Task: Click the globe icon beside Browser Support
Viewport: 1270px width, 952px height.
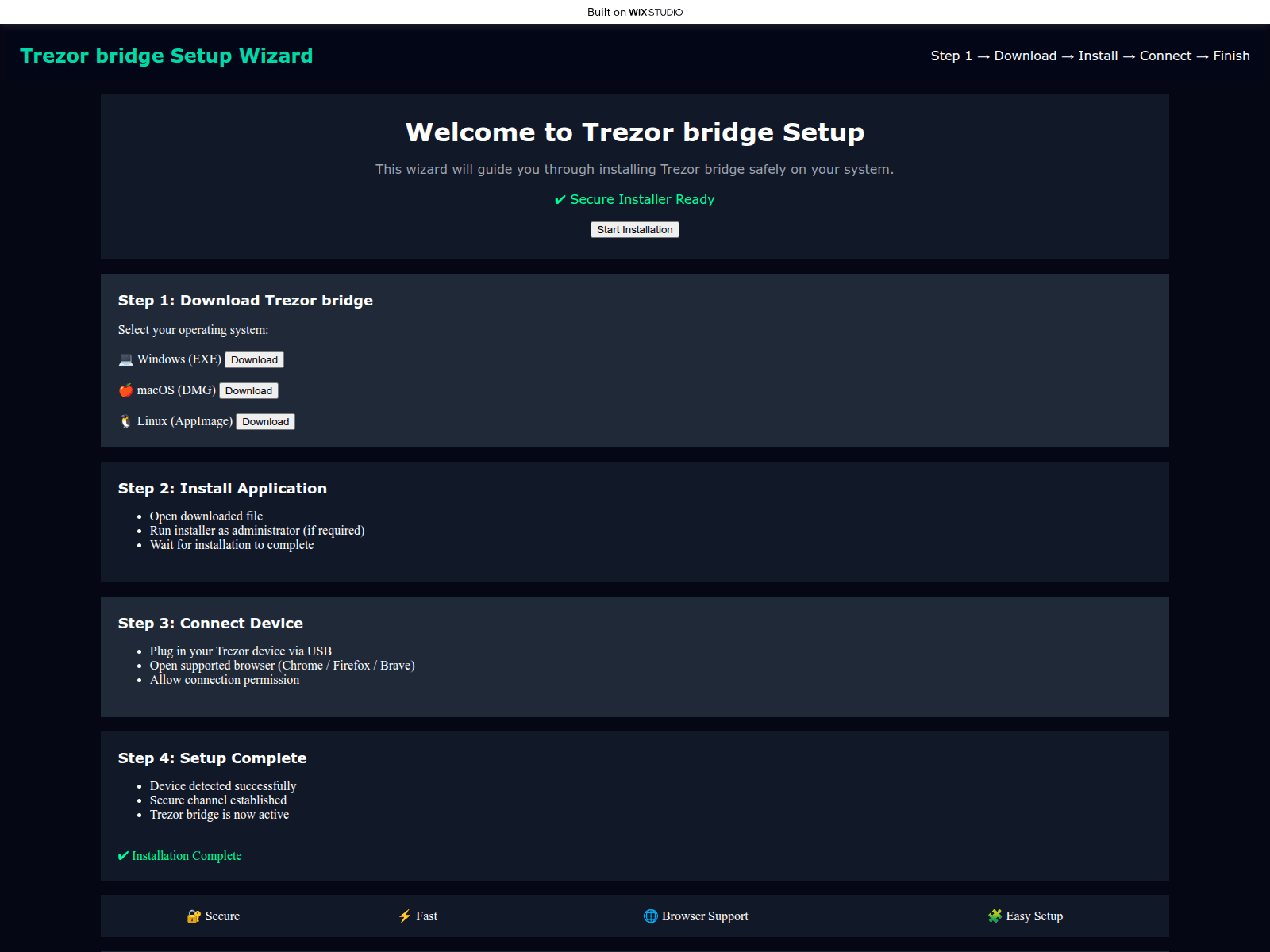Action: pos(651,916)
